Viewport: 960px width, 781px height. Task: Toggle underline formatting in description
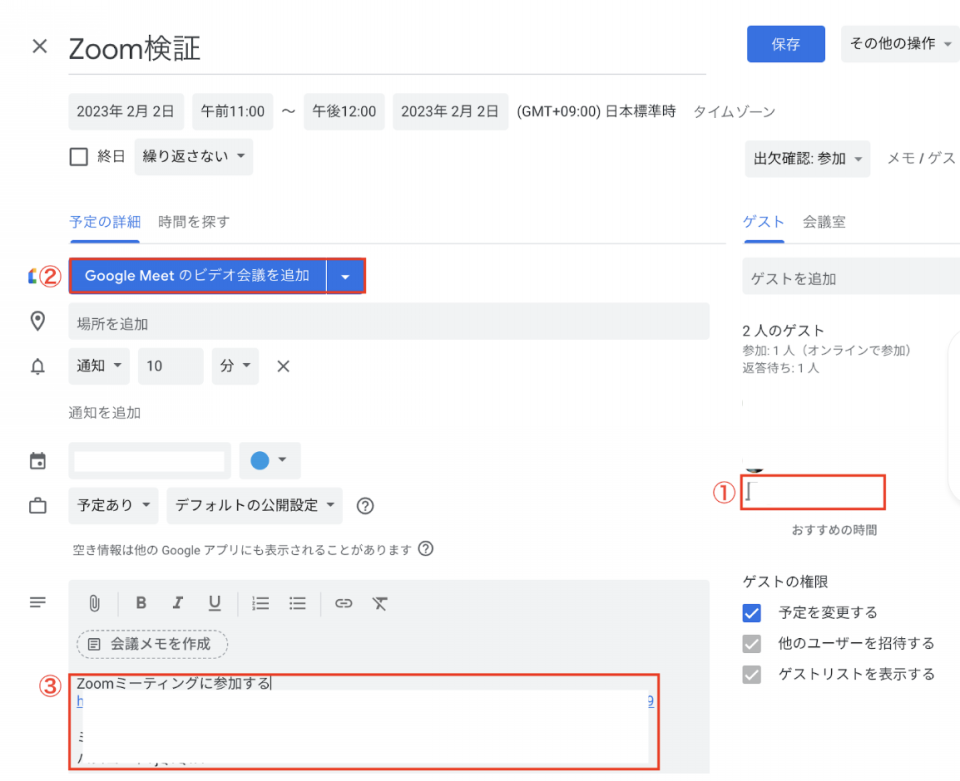click(214, 604)
